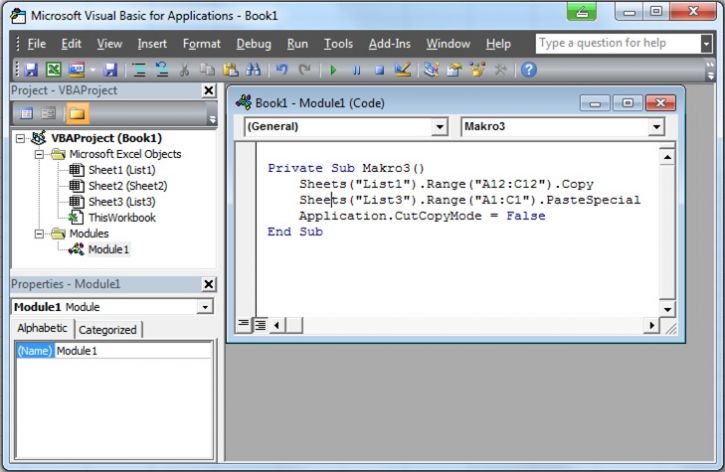
Task: Switch to the Categorized tab
Action: point(107,330)
